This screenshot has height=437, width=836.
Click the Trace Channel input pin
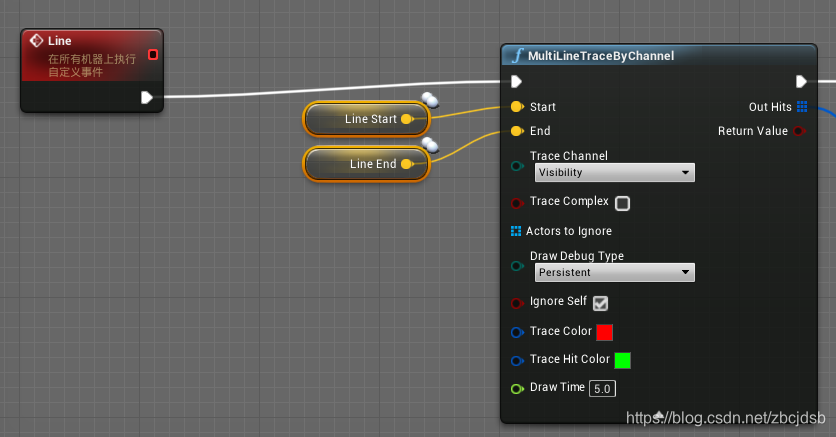[517, 166]
